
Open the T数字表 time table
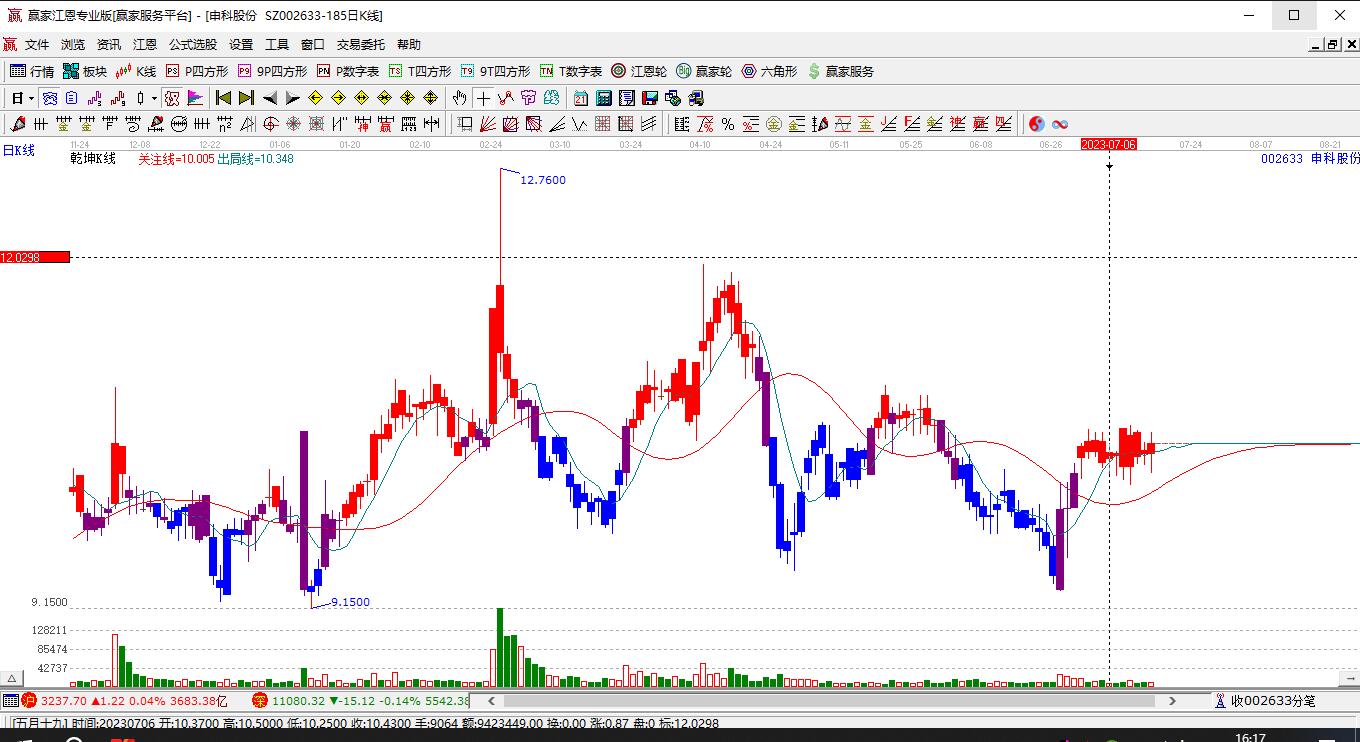coord(571,71)
